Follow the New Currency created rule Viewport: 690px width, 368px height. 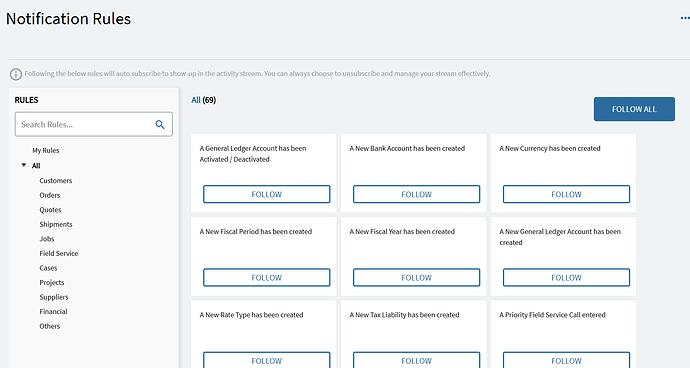(566, 194)
